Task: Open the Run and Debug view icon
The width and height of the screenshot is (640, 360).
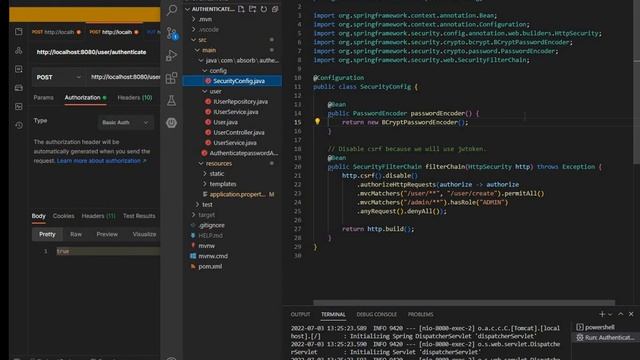Action: coord(172,56)
